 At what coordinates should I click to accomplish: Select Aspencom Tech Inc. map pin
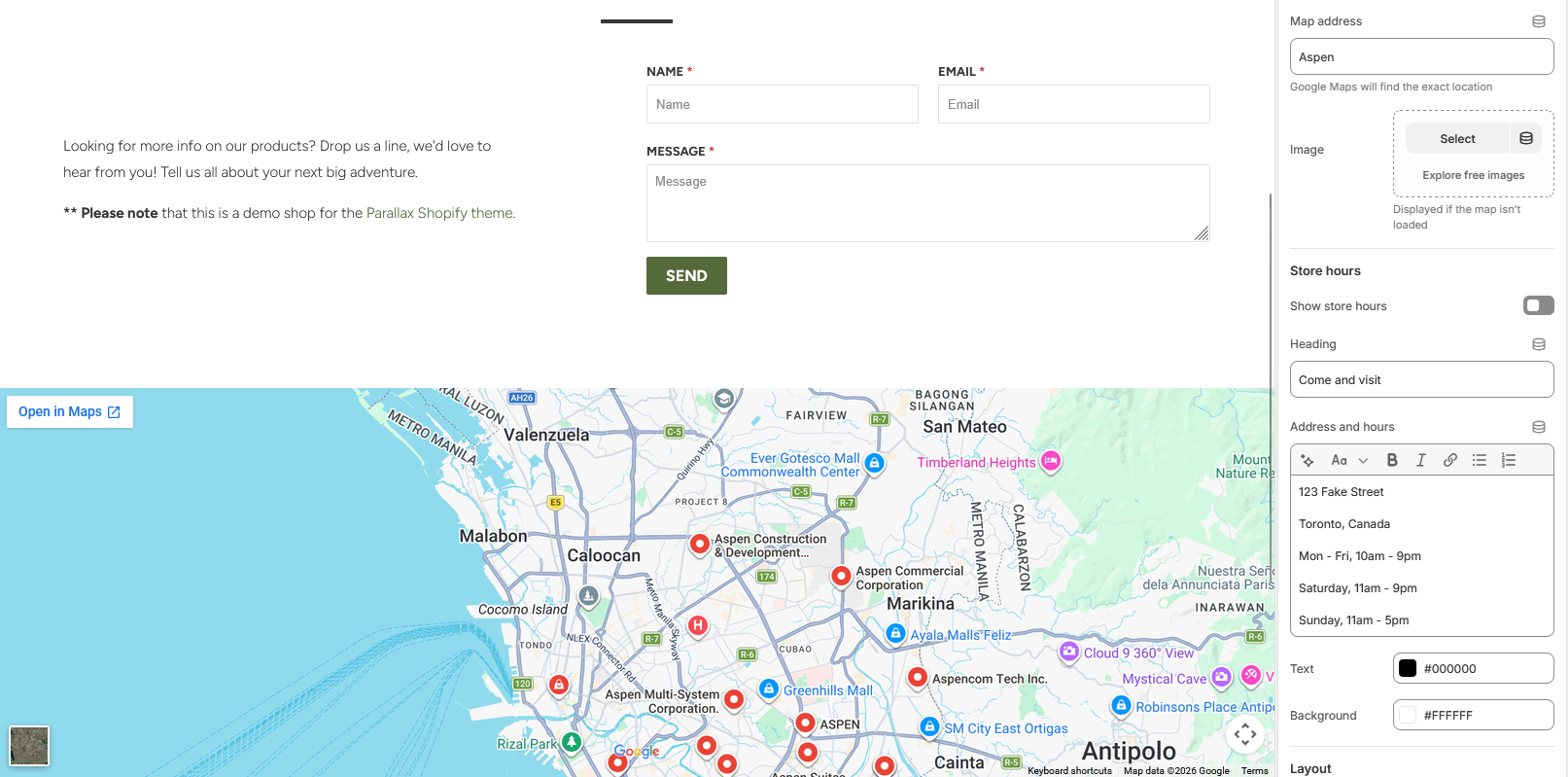pyautogui.click(x=917, y=677)
